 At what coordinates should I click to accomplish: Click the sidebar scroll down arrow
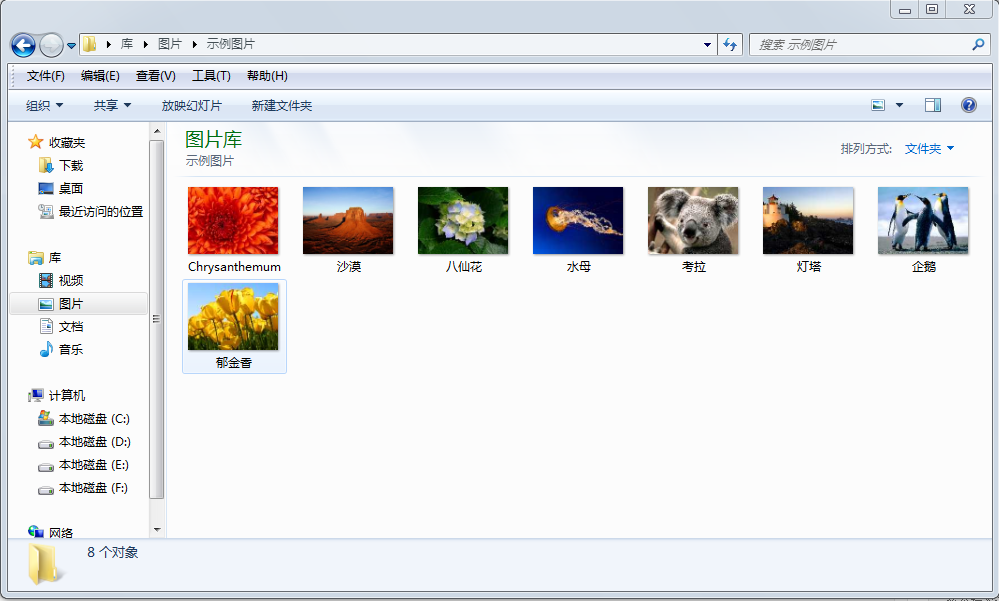tap(157, 530)
